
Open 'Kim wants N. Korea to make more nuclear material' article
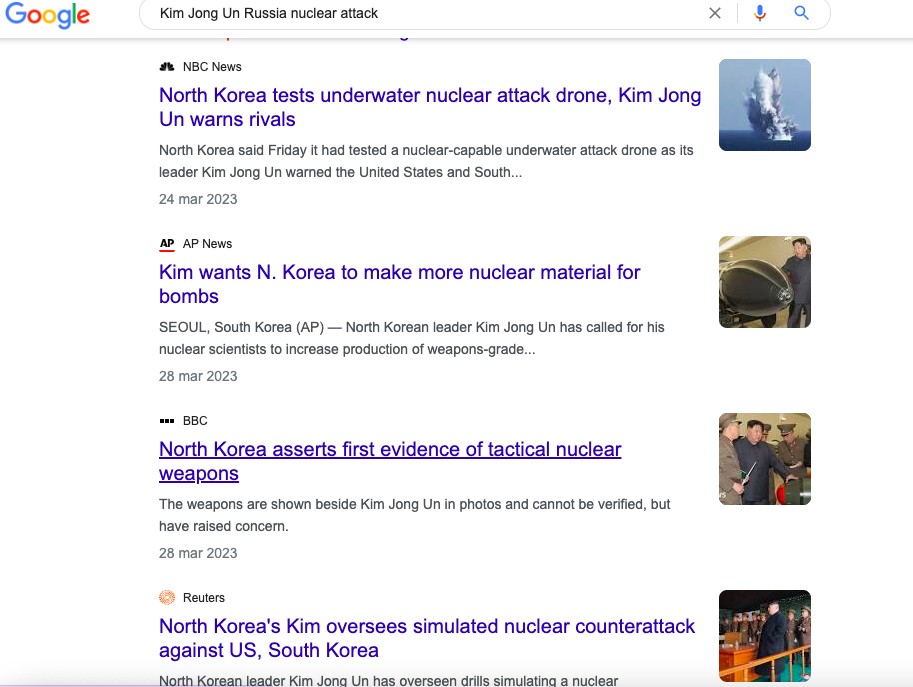coord(399,284)
